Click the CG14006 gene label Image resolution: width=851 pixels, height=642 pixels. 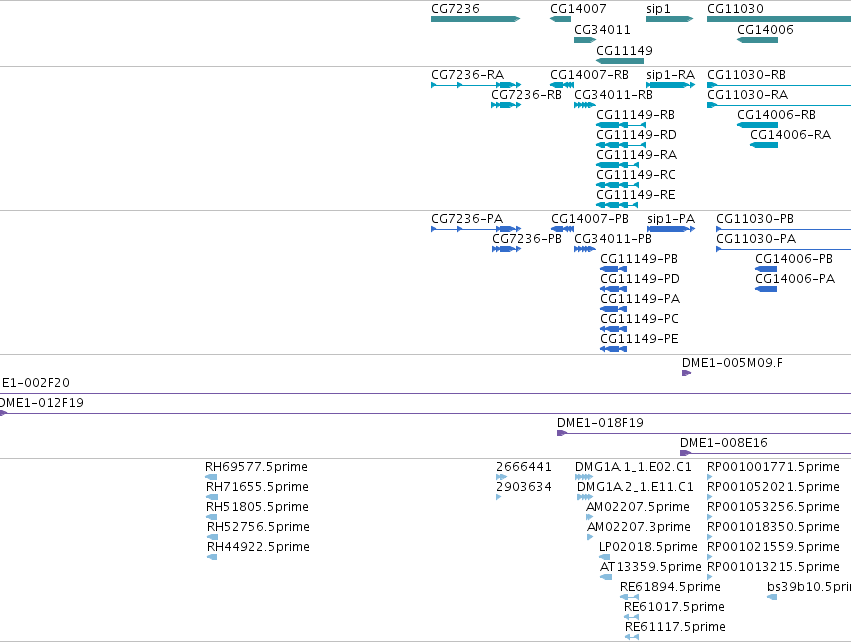pos(765,29)
